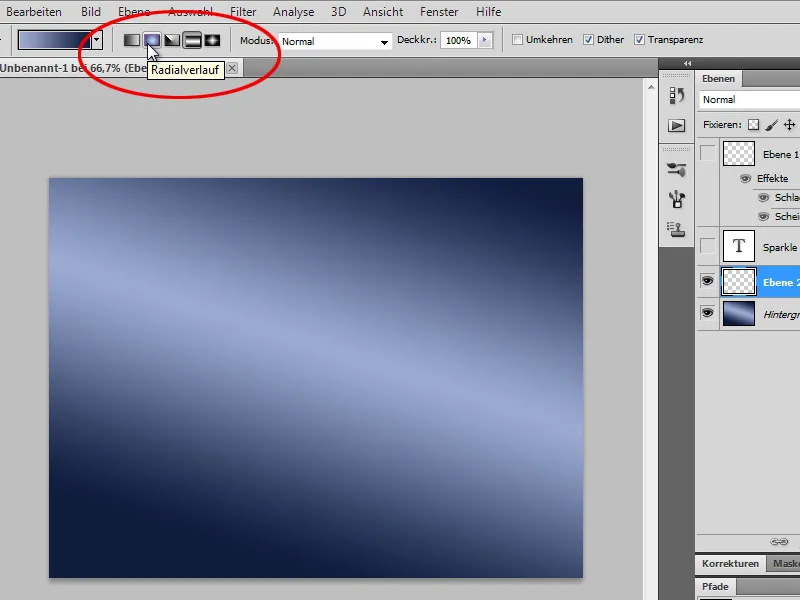Viewport: 800px width, 600px height.
Task: Click the canvas scrollbar up arrow
Action: coord(651,87)
